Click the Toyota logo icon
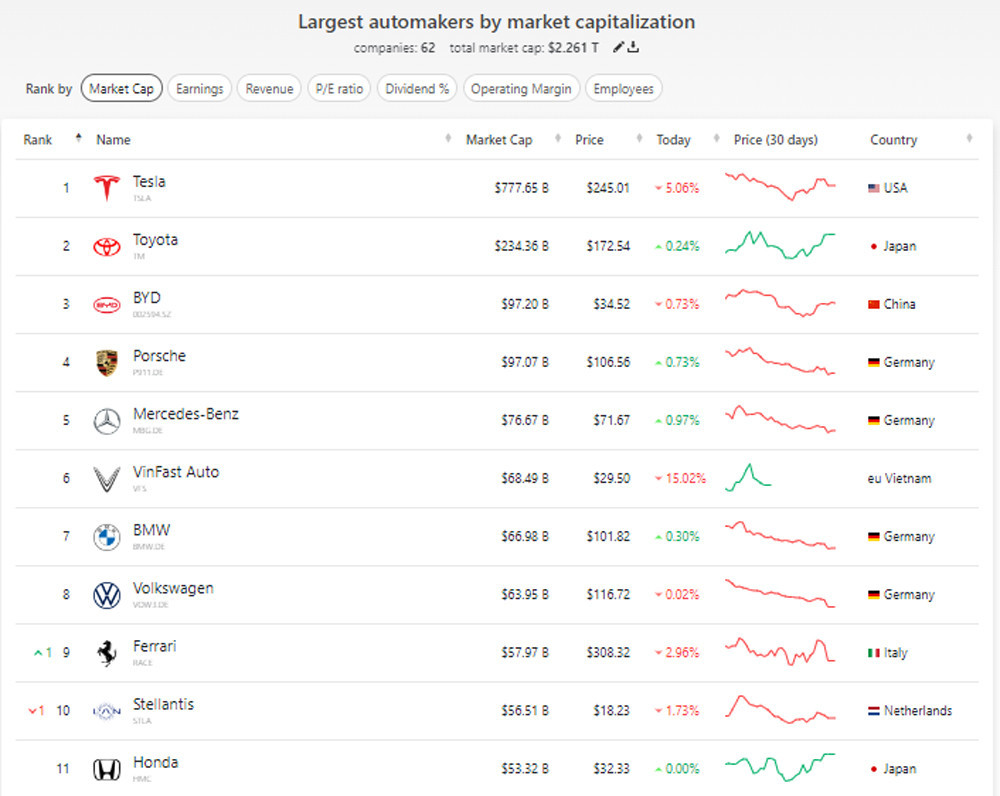The height and width of the screenshot is (796, 1000). 106,247
